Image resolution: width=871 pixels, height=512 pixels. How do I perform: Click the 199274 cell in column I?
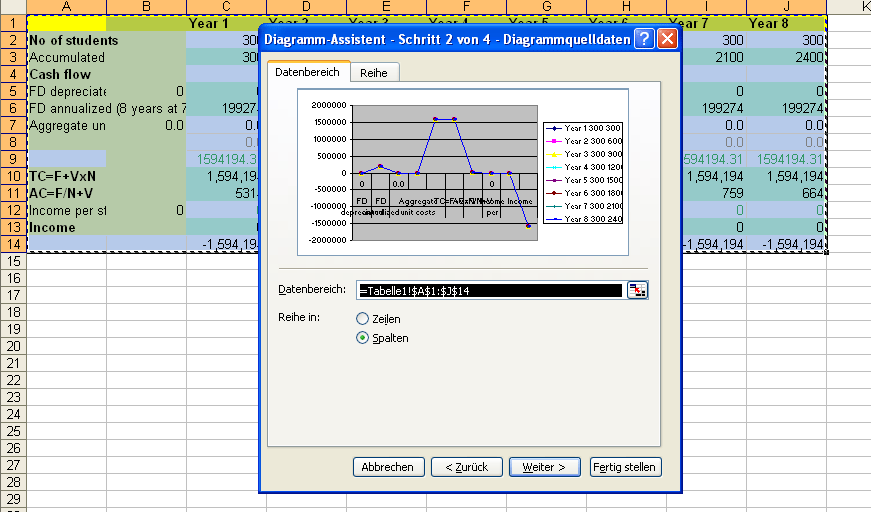[714, 108]
